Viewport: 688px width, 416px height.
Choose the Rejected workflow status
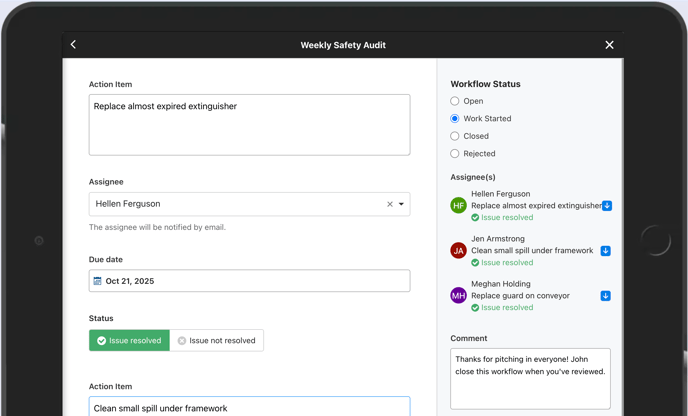455,154
